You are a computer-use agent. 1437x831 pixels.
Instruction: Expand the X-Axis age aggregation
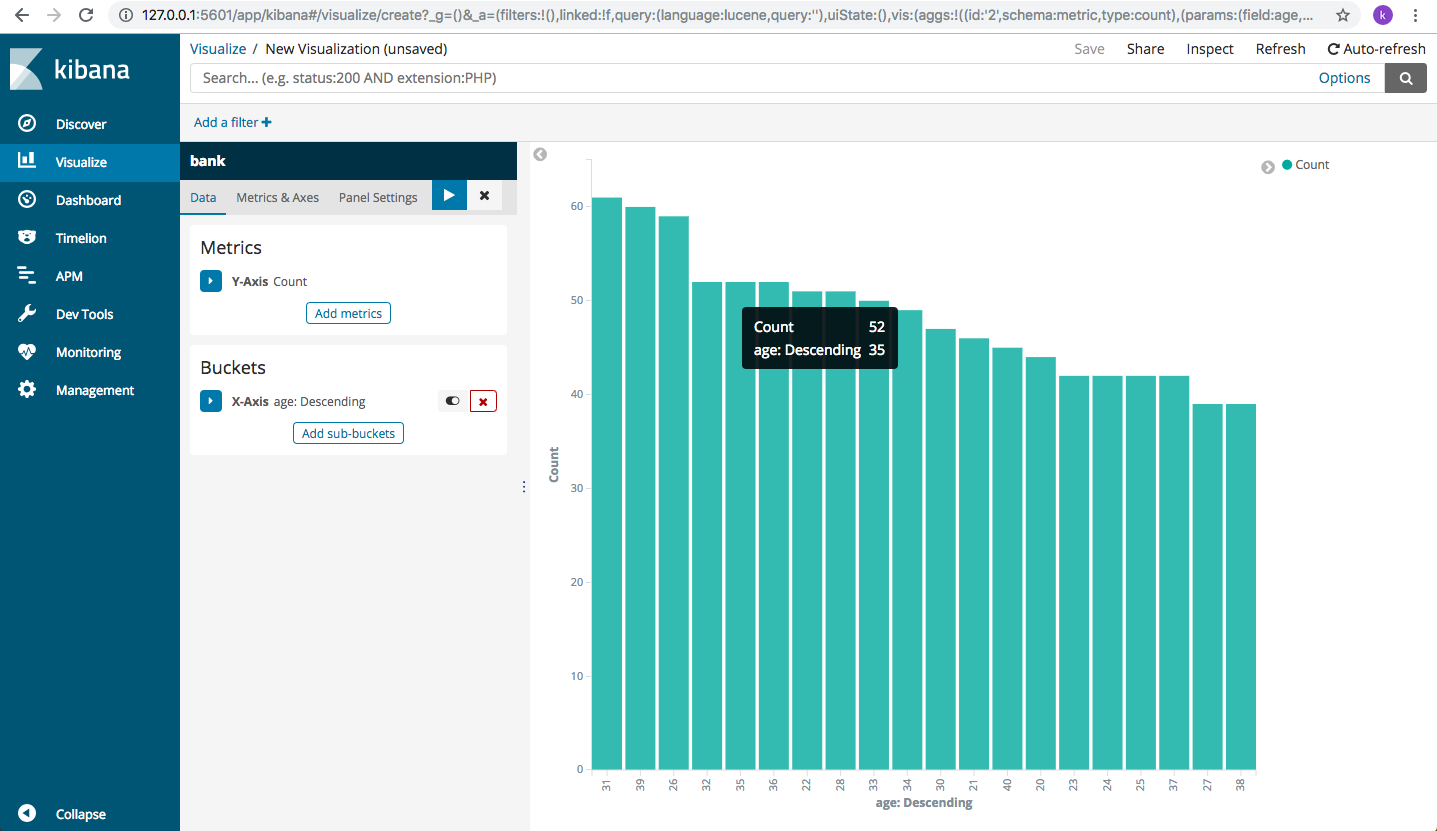click(x=211, y=401)
